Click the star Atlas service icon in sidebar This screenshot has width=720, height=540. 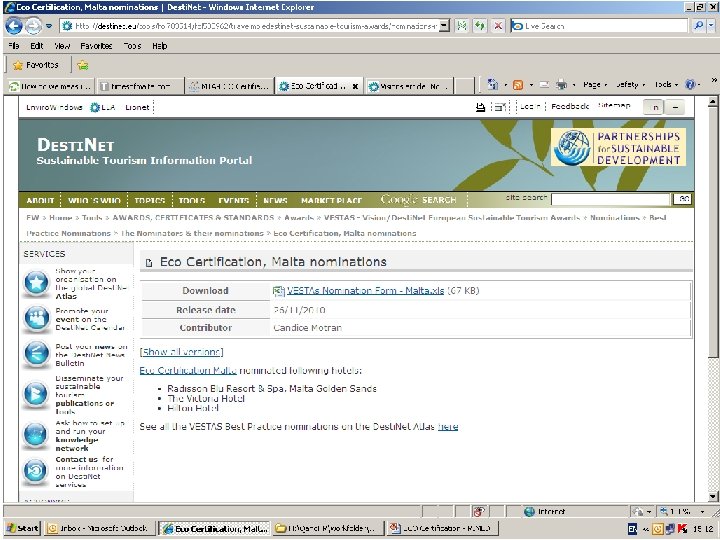pos(36,283)
